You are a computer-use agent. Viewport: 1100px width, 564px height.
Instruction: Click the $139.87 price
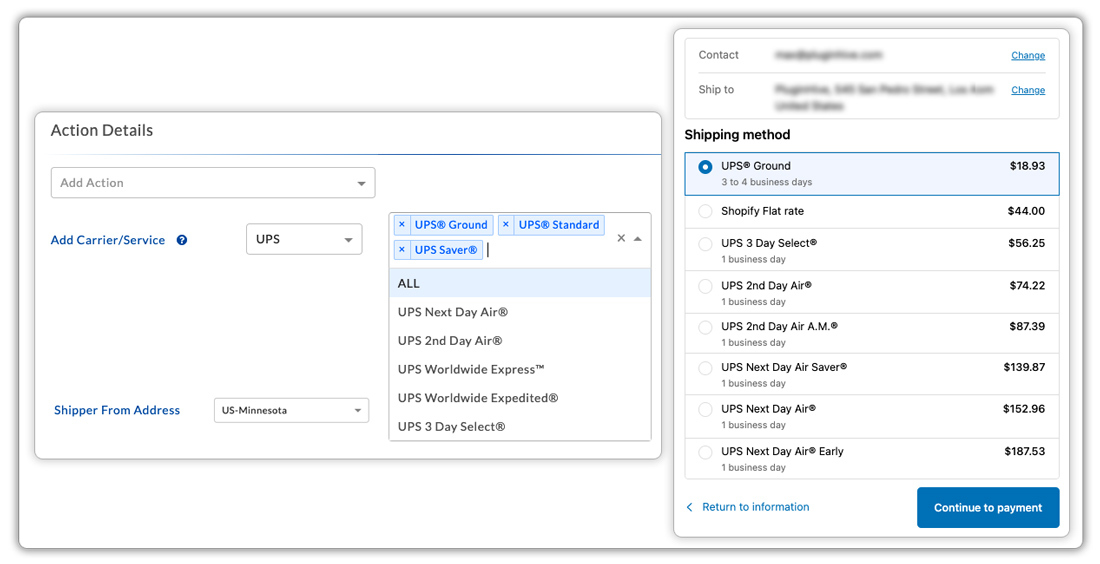1024,367
